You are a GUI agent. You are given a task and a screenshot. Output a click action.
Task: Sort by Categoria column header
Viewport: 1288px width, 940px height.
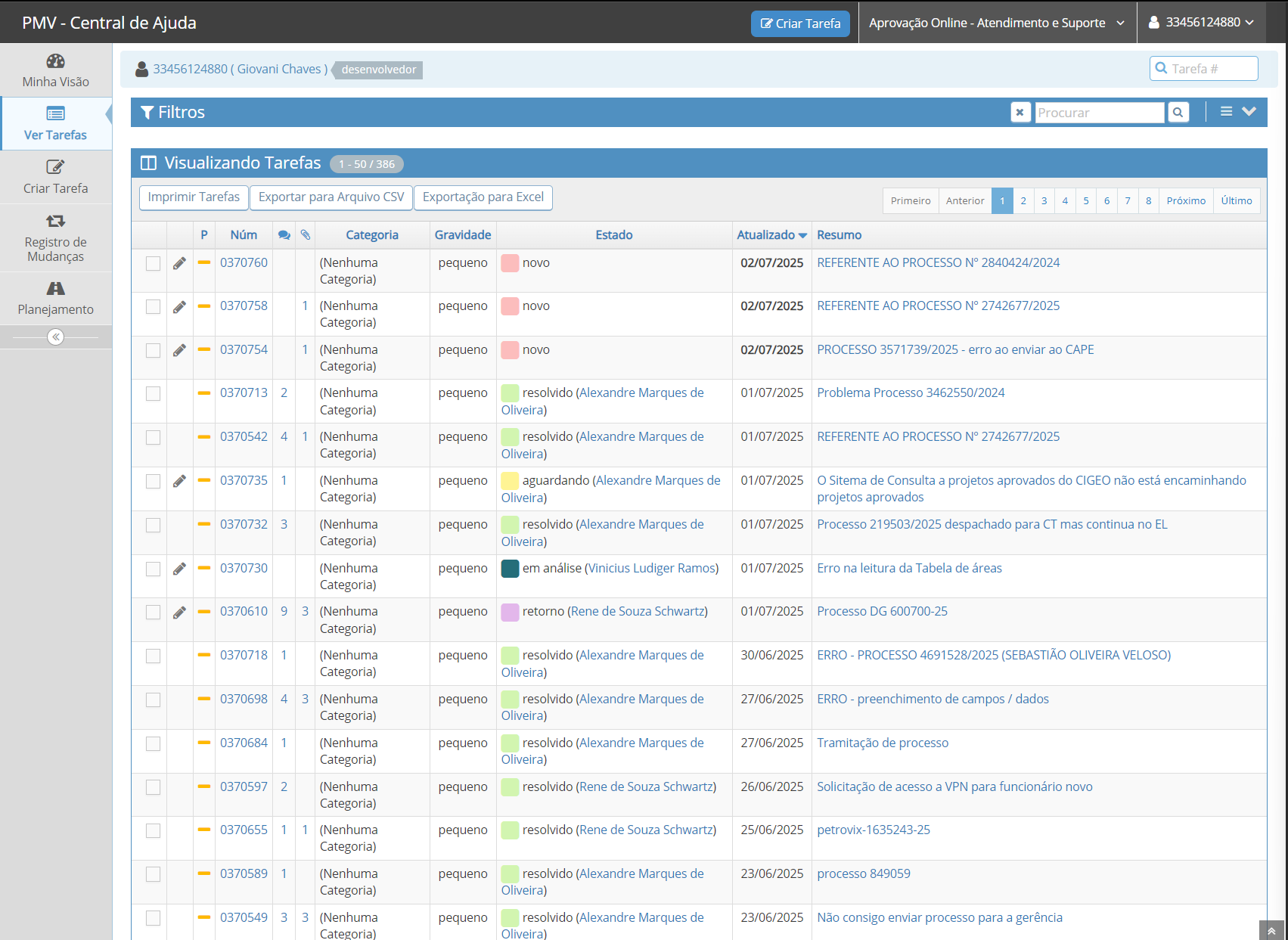[x=372, y=235]
